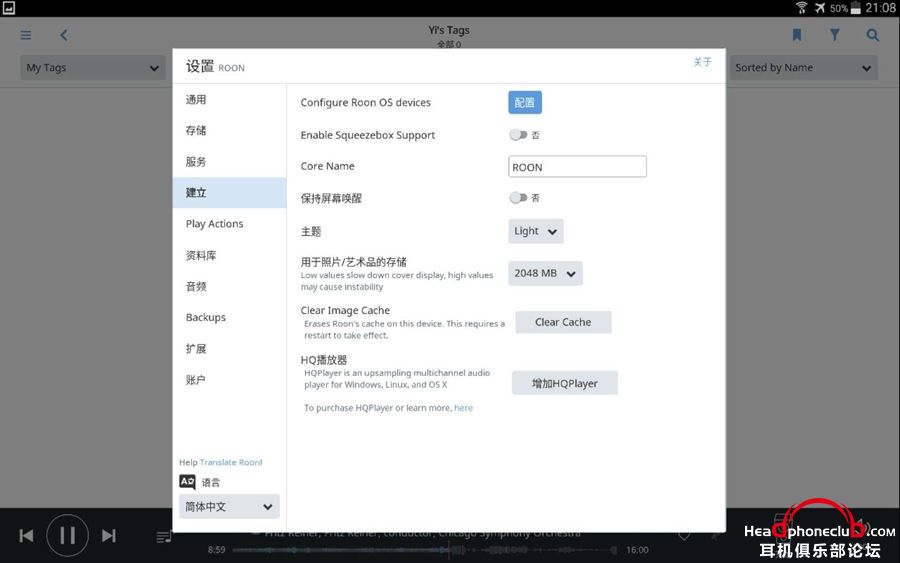Screen dimensions: 900x563
Task: Click the 增加HQPlayer button
Action: point(565,383)
